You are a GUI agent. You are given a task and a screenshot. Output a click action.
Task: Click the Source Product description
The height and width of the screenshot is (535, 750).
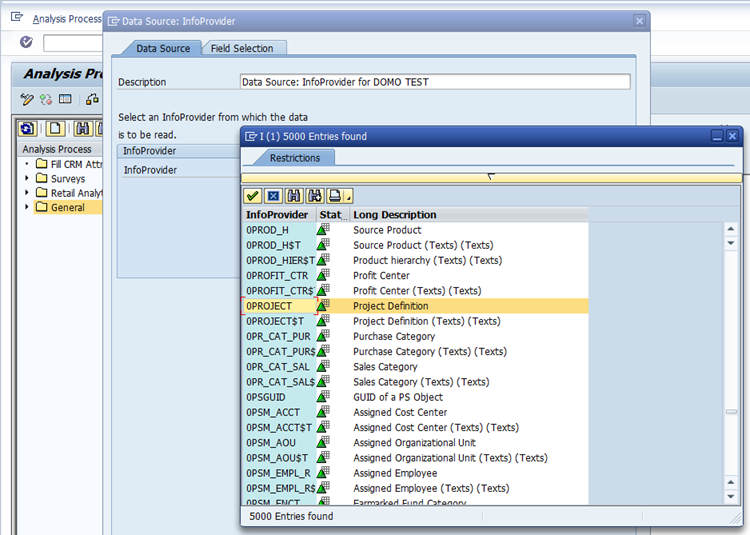(387, 230)
